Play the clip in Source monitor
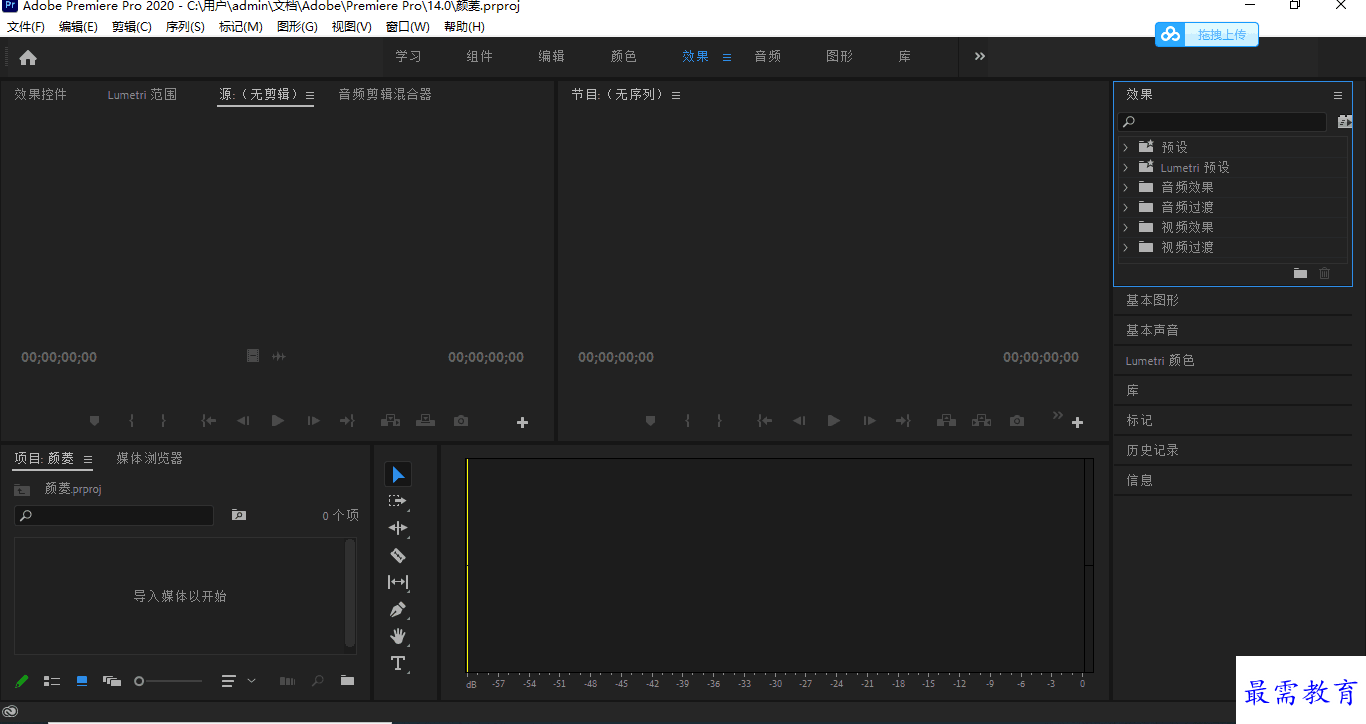This screenshot has width=1366, height=724. [278, 421]
